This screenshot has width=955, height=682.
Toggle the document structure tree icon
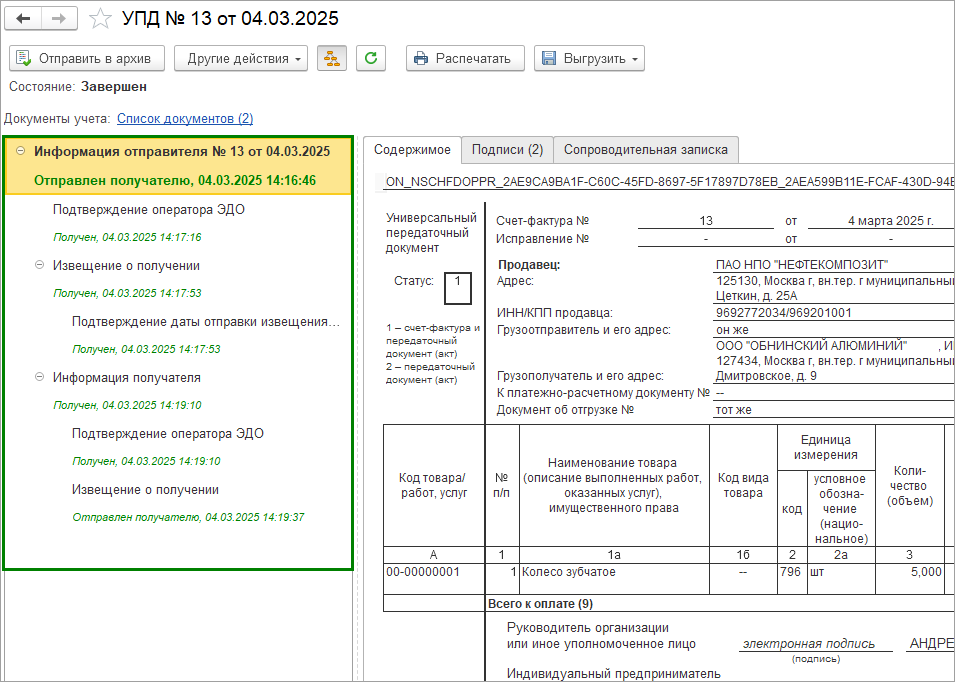pyautogui.click(x=332, y=58)
